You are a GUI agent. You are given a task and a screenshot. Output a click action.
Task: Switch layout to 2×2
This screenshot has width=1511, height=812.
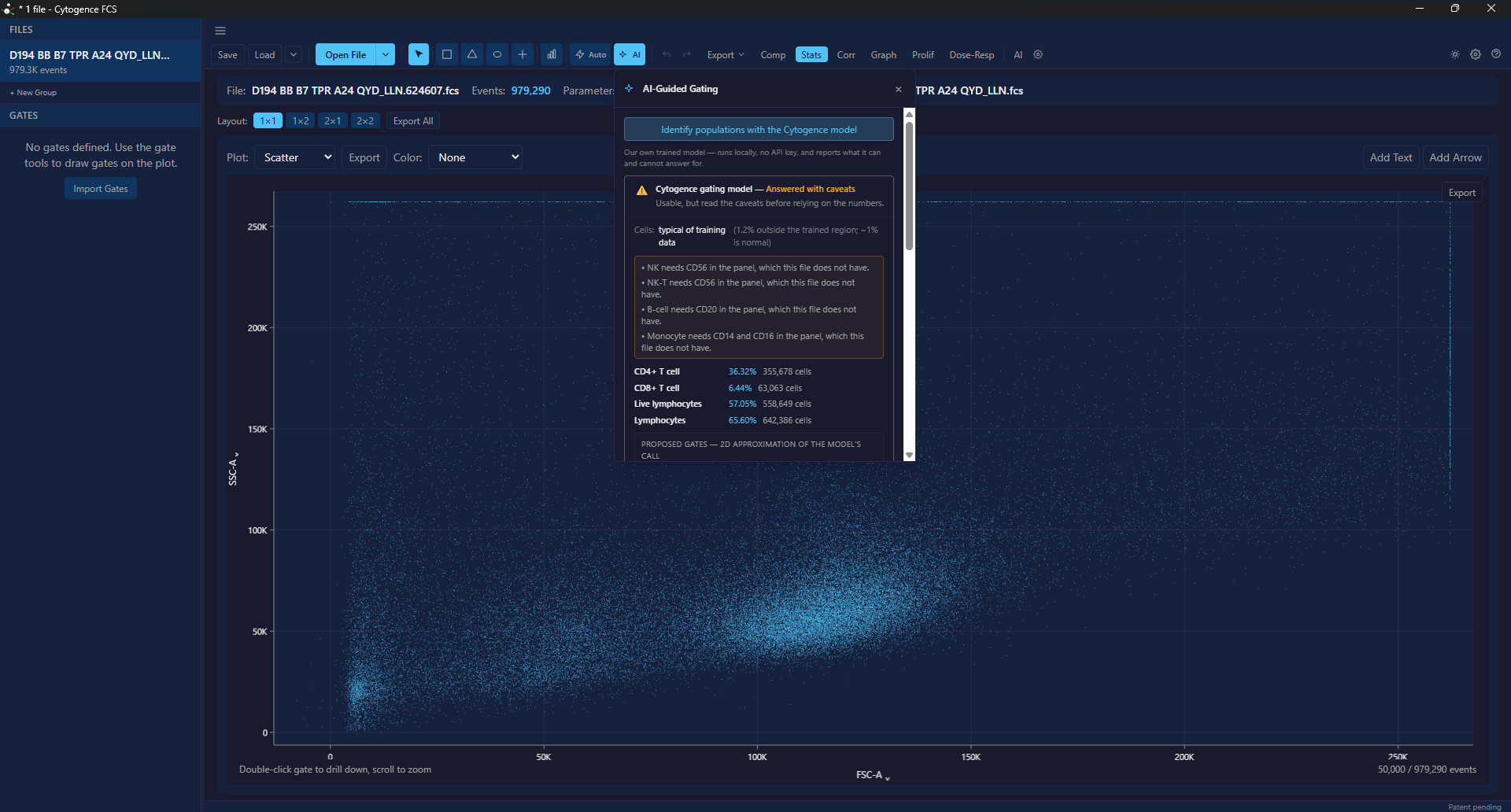[x=365, y=121]
